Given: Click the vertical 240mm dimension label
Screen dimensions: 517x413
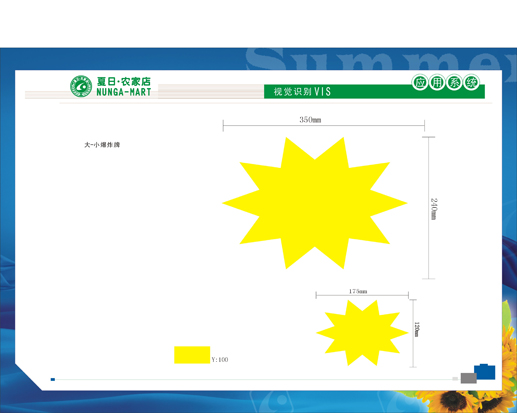Looking at the screenshot, I should (434, 209).
